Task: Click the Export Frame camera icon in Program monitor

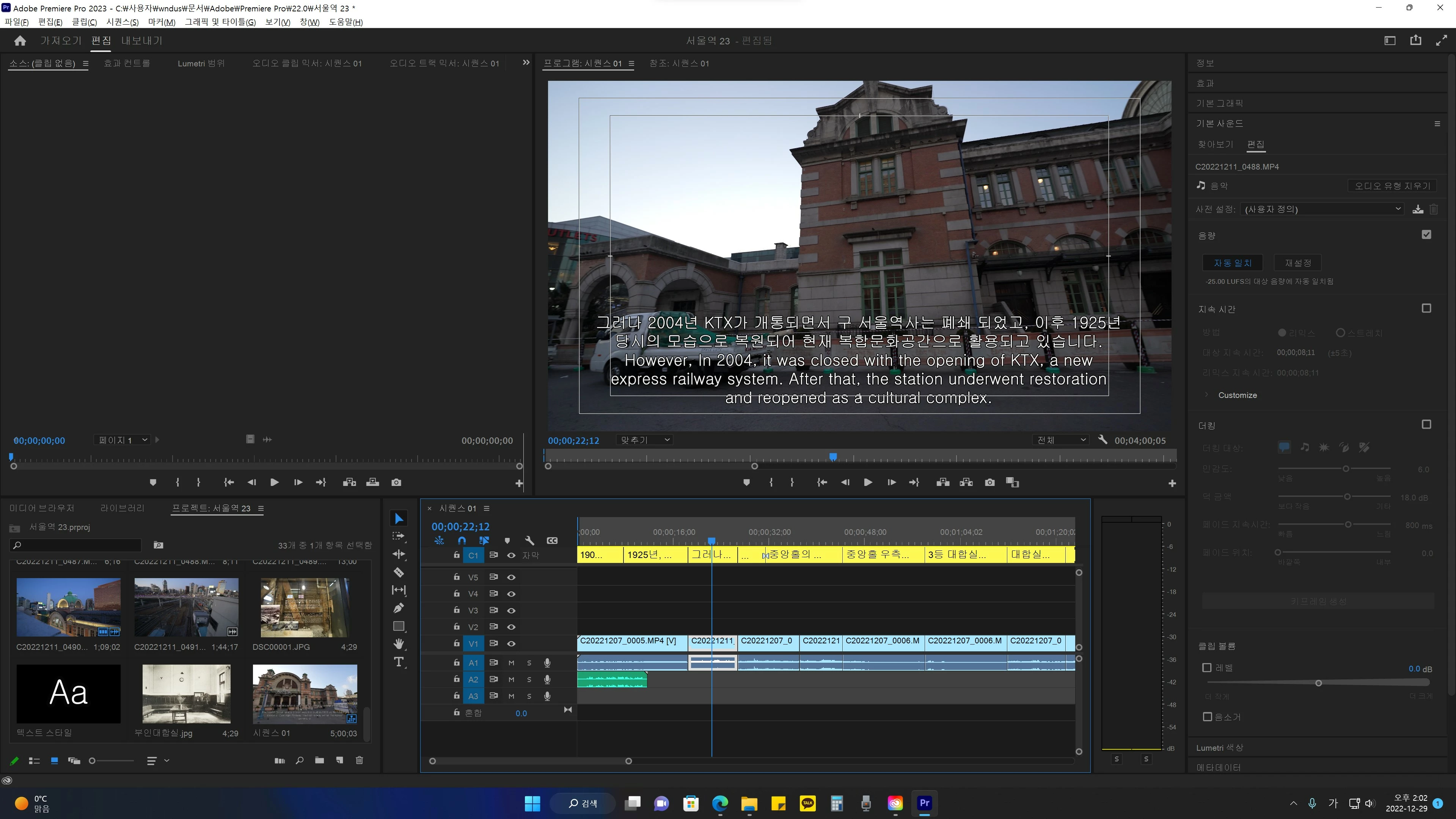Action: (x=989, y=482)
